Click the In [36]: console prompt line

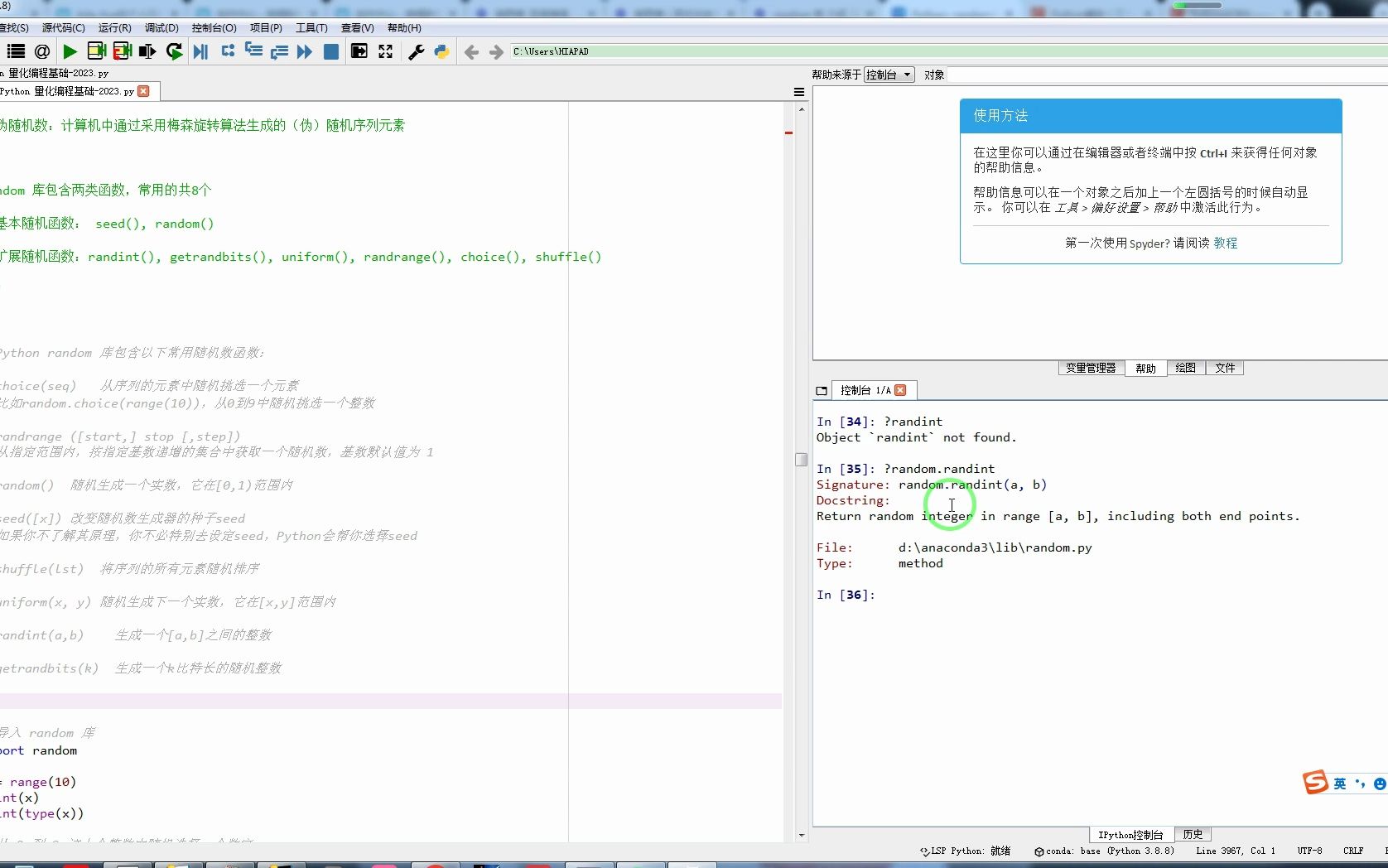point(846,595)
